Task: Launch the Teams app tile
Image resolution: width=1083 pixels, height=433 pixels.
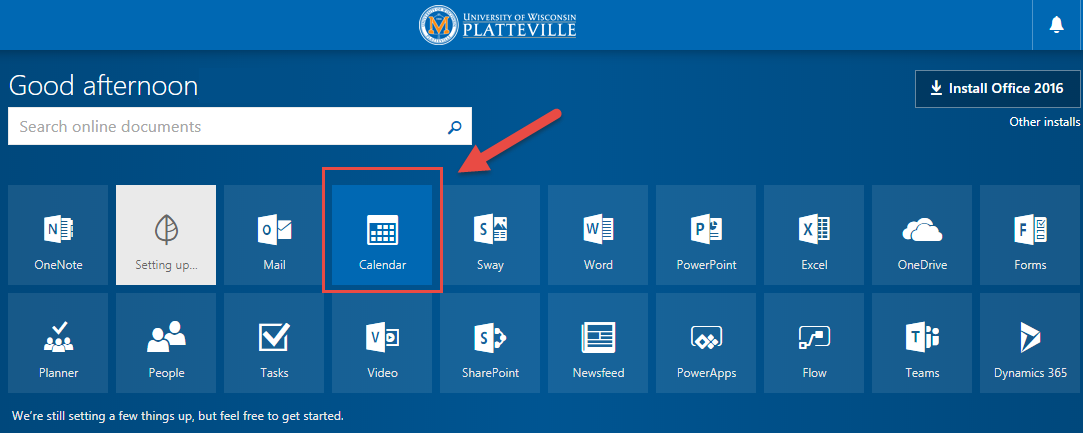Action: (x=922, y=343)
